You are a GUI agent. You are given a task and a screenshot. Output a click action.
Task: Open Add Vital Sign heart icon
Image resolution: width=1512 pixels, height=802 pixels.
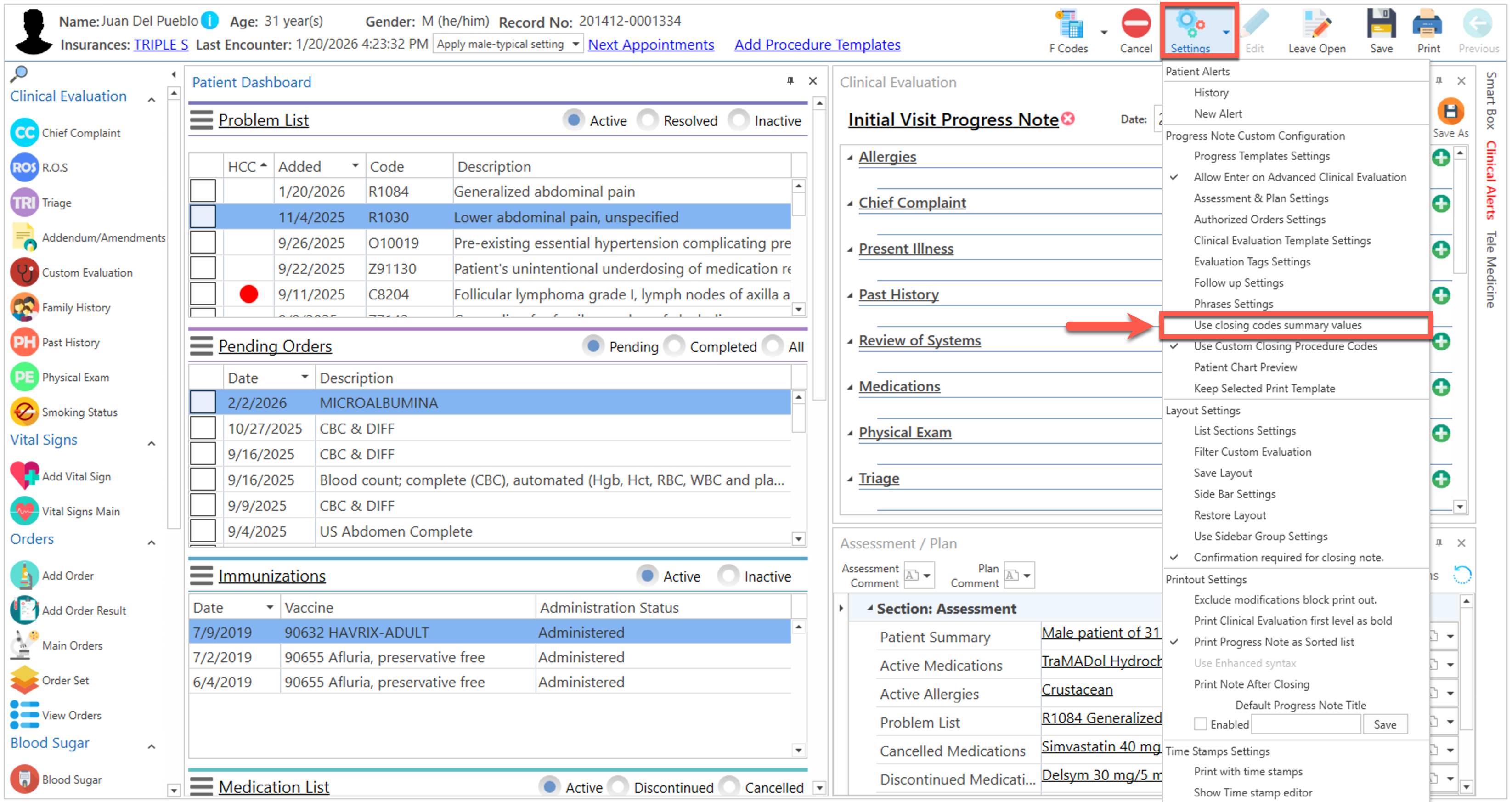25,476
